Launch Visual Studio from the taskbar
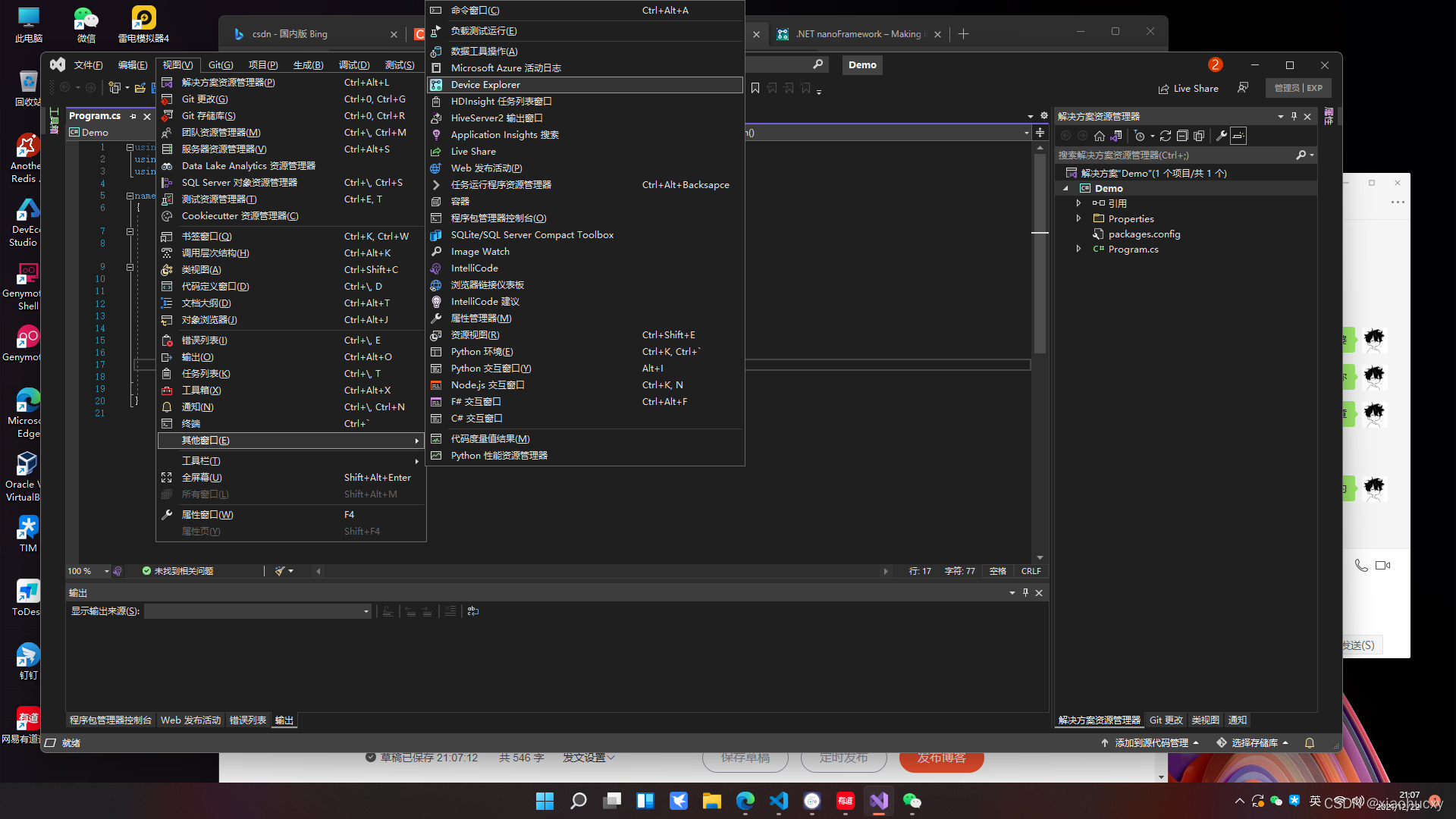This screenshot has height=819, width=1456. [x=878, y=800]
